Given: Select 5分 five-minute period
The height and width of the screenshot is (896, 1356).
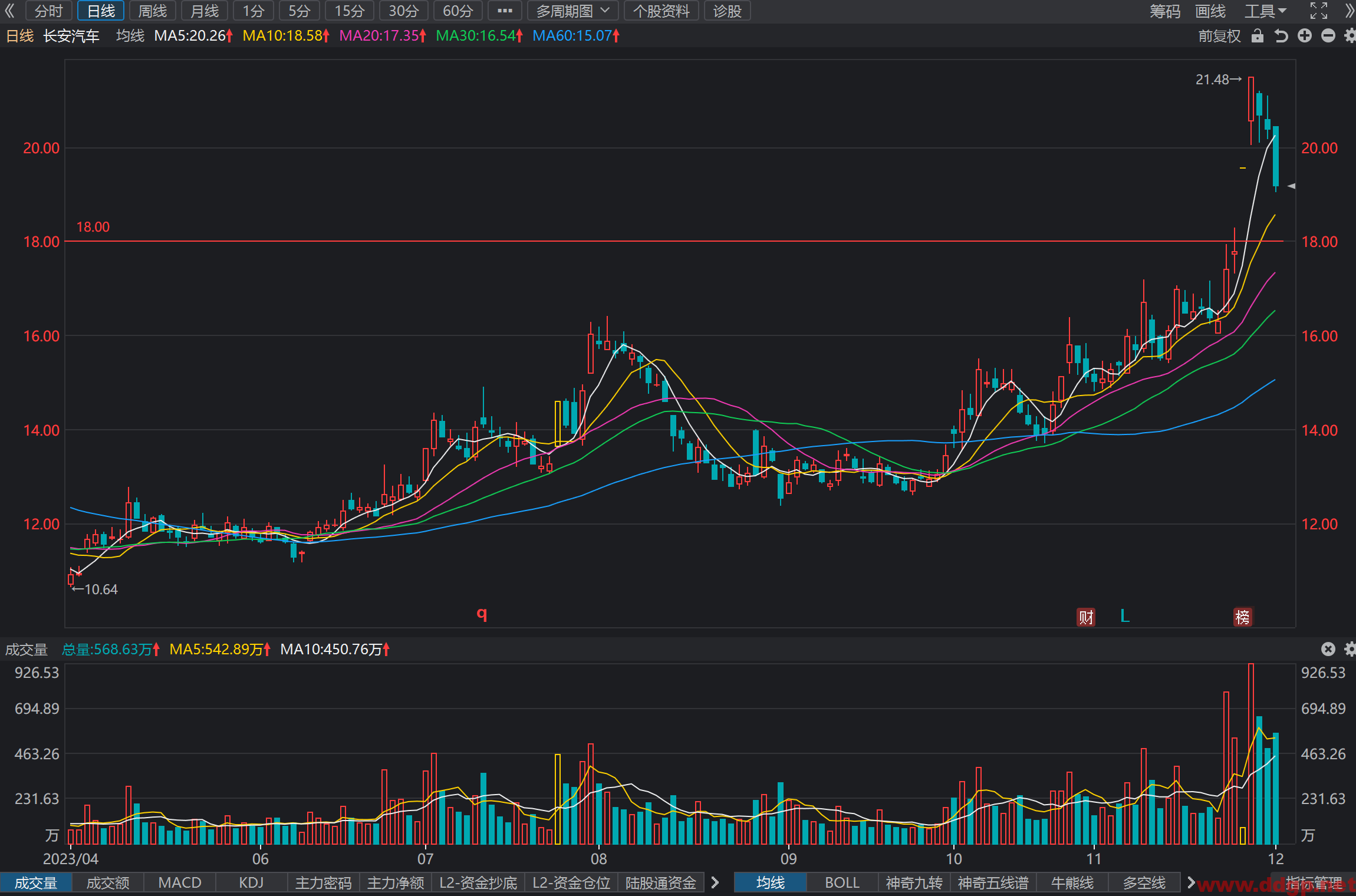Looking at the screenshot, I should tap(299, 11).
